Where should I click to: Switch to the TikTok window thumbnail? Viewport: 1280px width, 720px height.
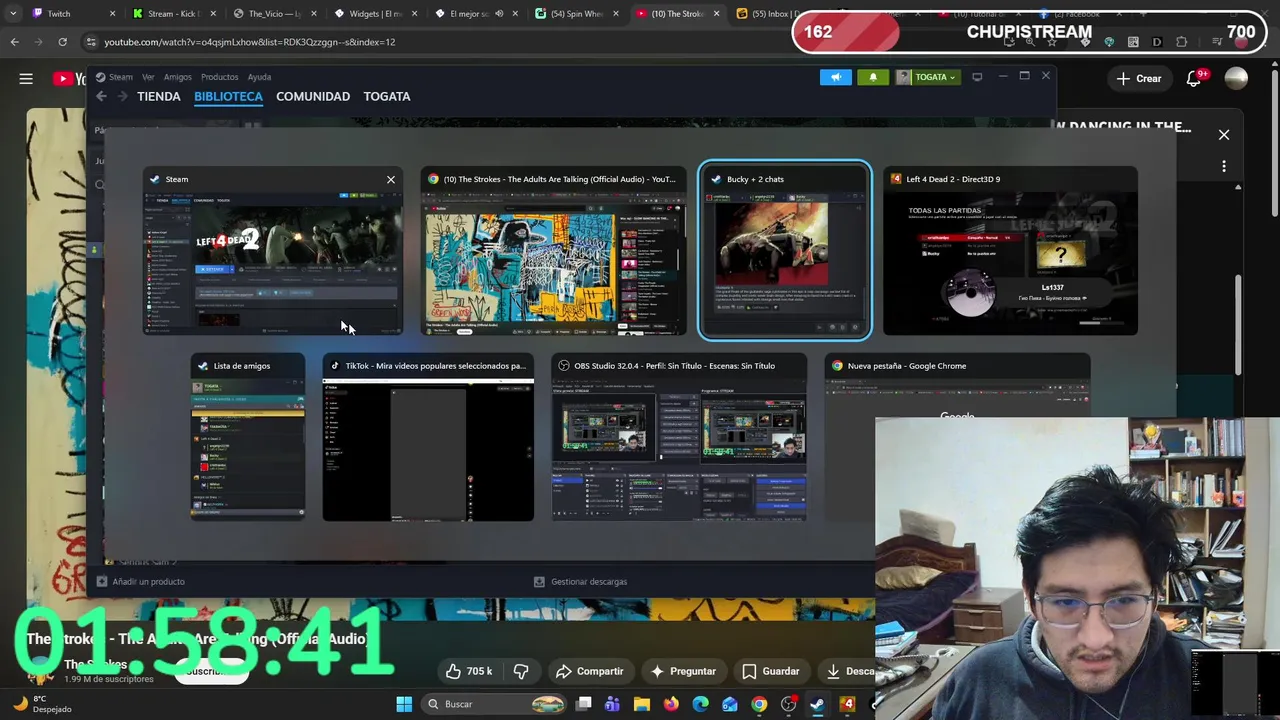tap(428, 437)
